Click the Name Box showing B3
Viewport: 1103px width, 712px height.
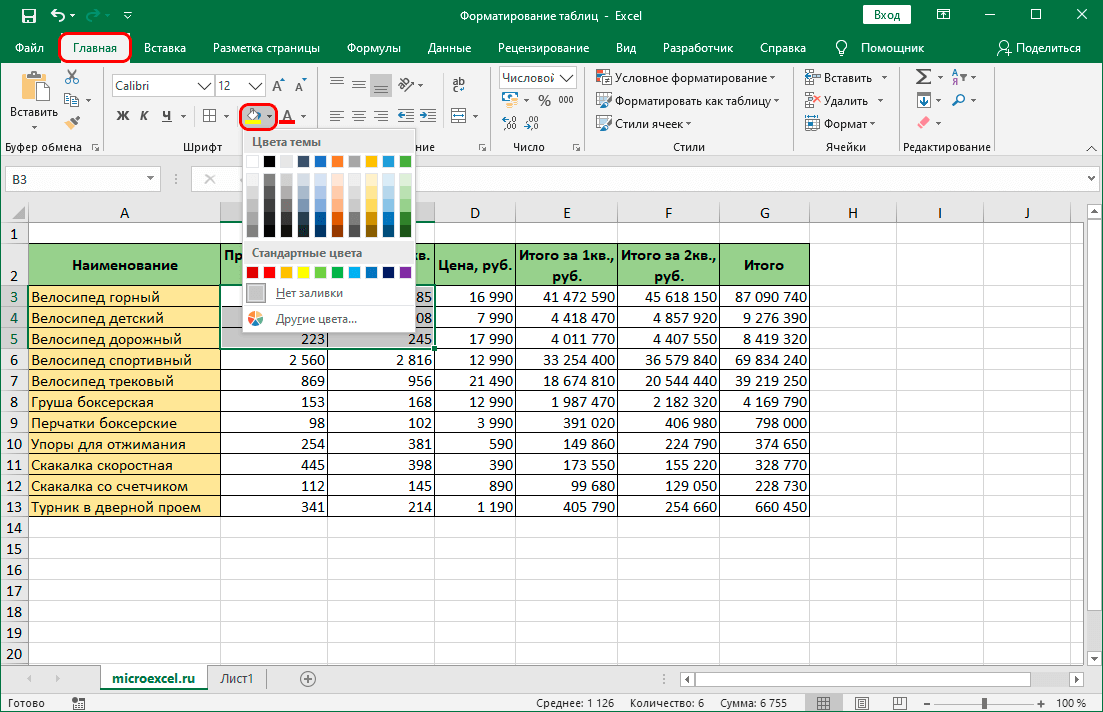pos(70,179)
